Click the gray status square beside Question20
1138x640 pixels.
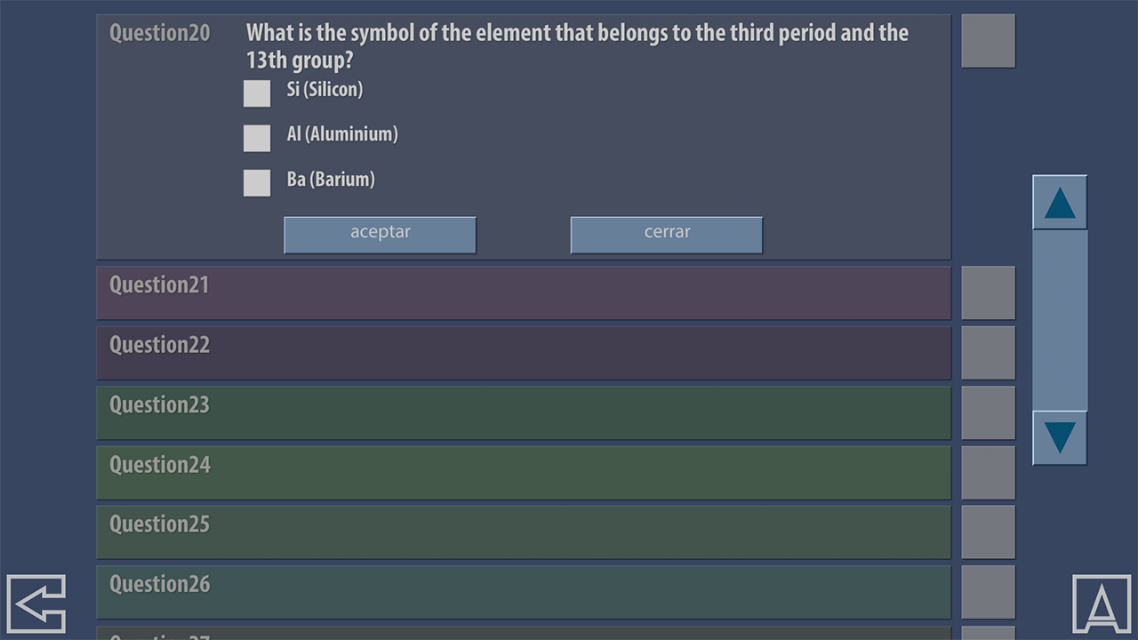[988, 41]
